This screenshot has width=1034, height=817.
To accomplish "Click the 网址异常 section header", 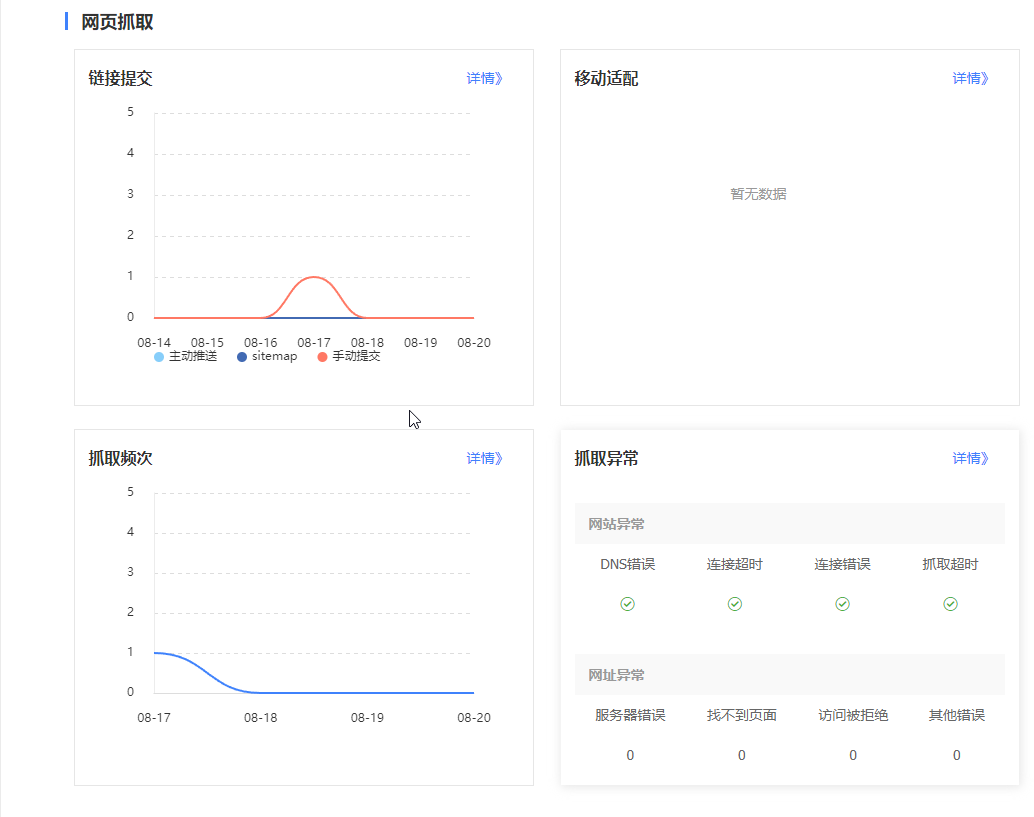I will (x=616, y=675).
